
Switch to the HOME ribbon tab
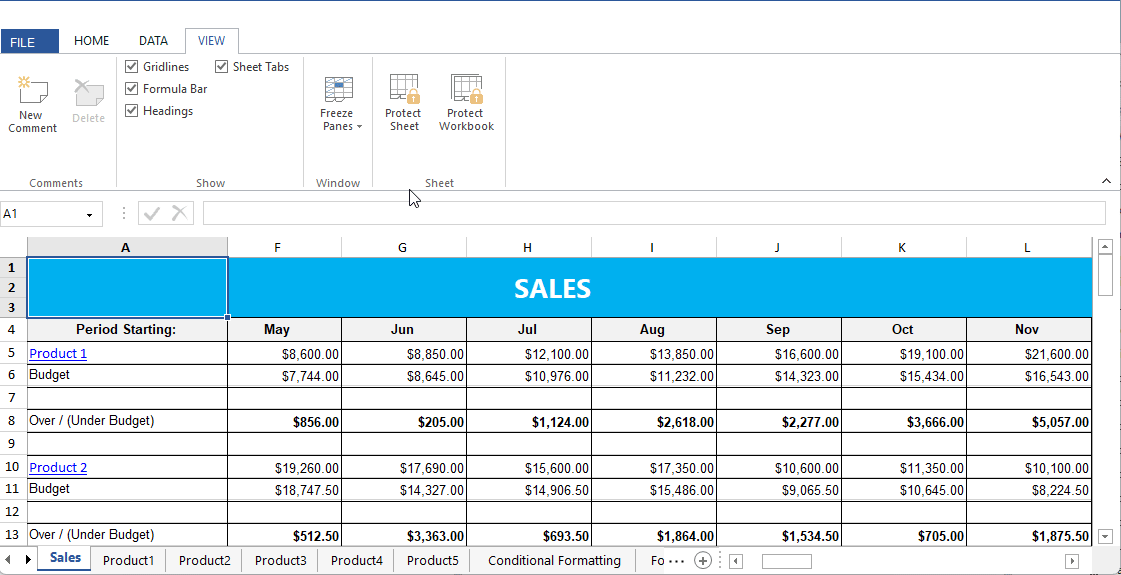92,41
